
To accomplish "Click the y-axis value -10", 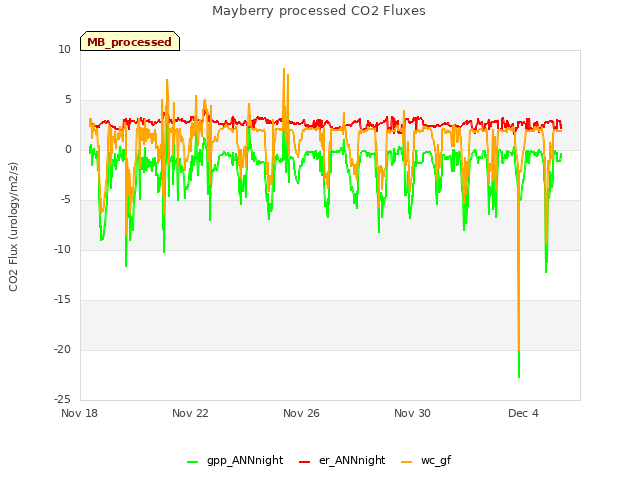I will [x=63, y=249].
